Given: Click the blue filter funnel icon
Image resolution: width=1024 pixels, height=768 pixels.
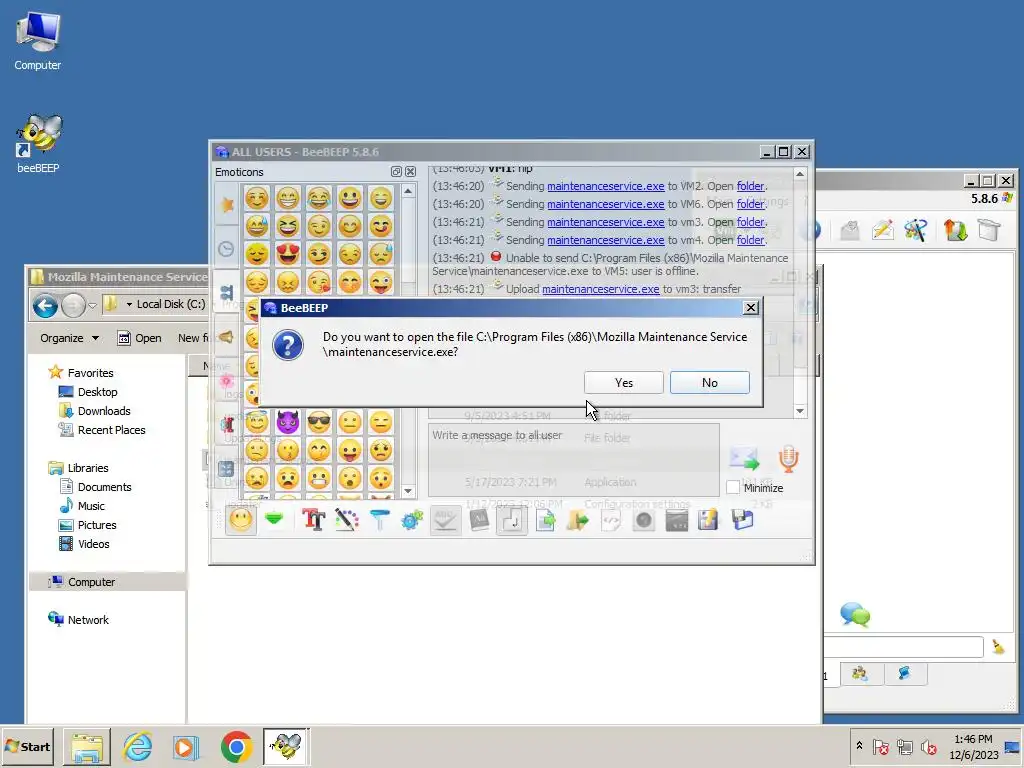Looking at the screenshot, I should tap(379, 520).
